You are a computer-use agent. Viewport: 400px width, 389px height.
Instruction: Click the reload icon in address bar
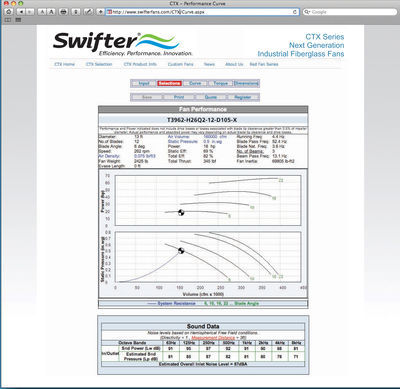tap(295, 12)
